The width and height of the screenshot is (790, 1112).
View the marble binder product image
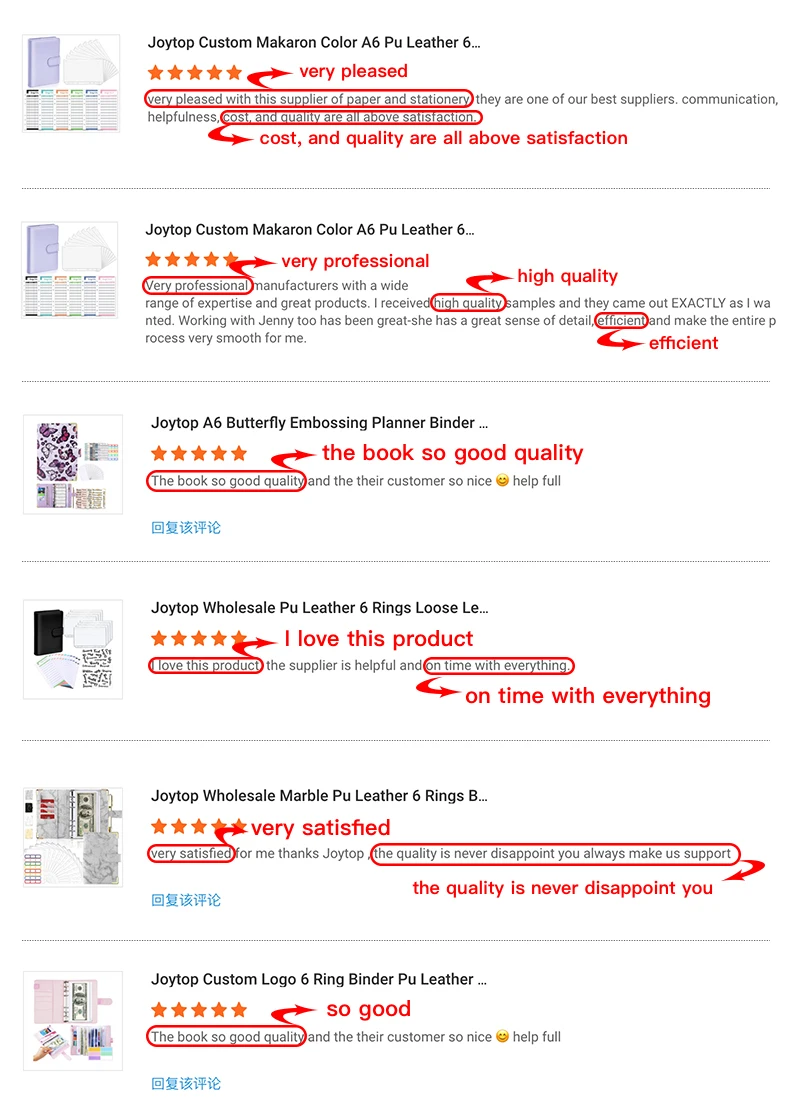point(72,837)
